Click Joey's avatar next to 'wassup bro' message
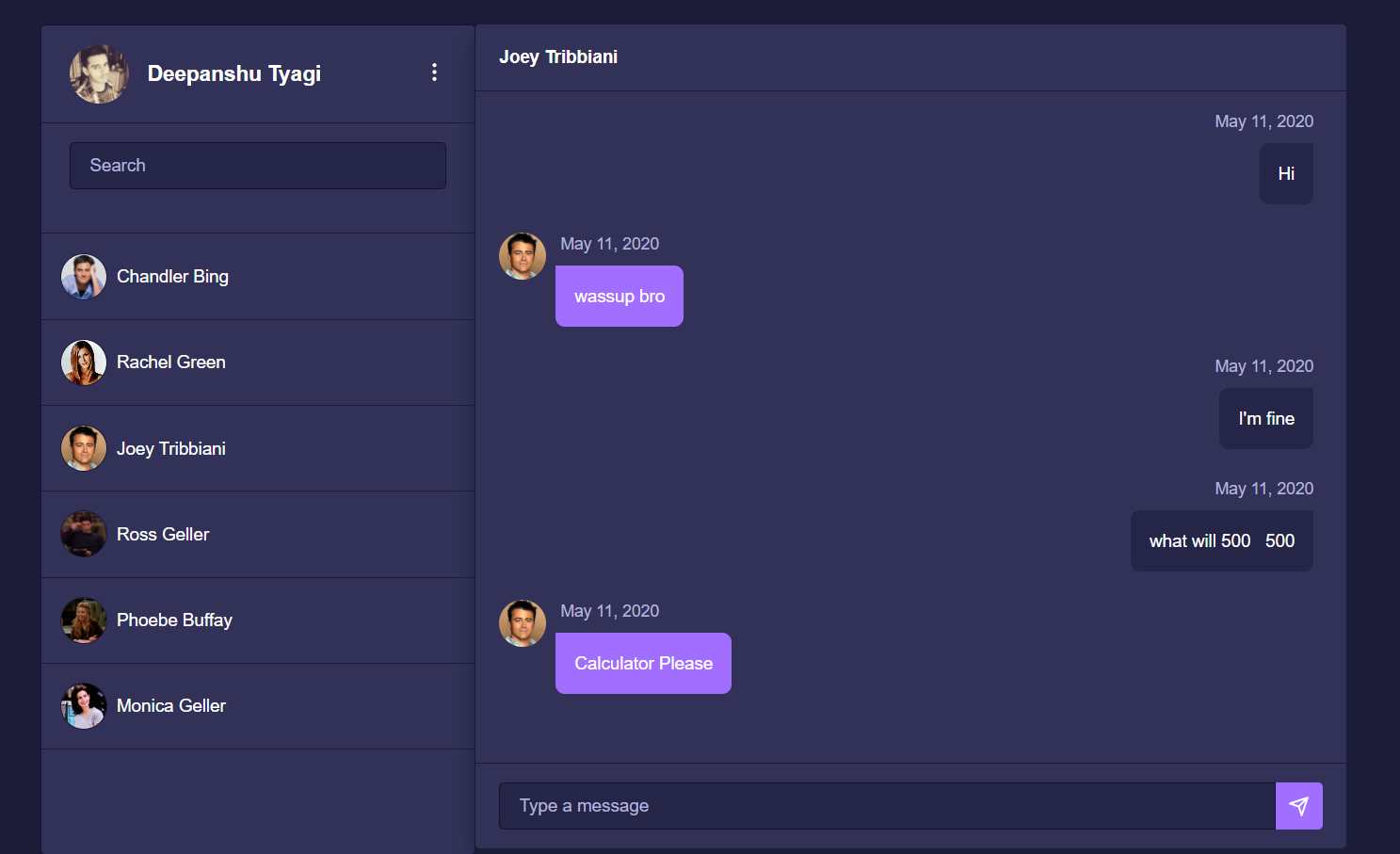 tap(522, 255)
